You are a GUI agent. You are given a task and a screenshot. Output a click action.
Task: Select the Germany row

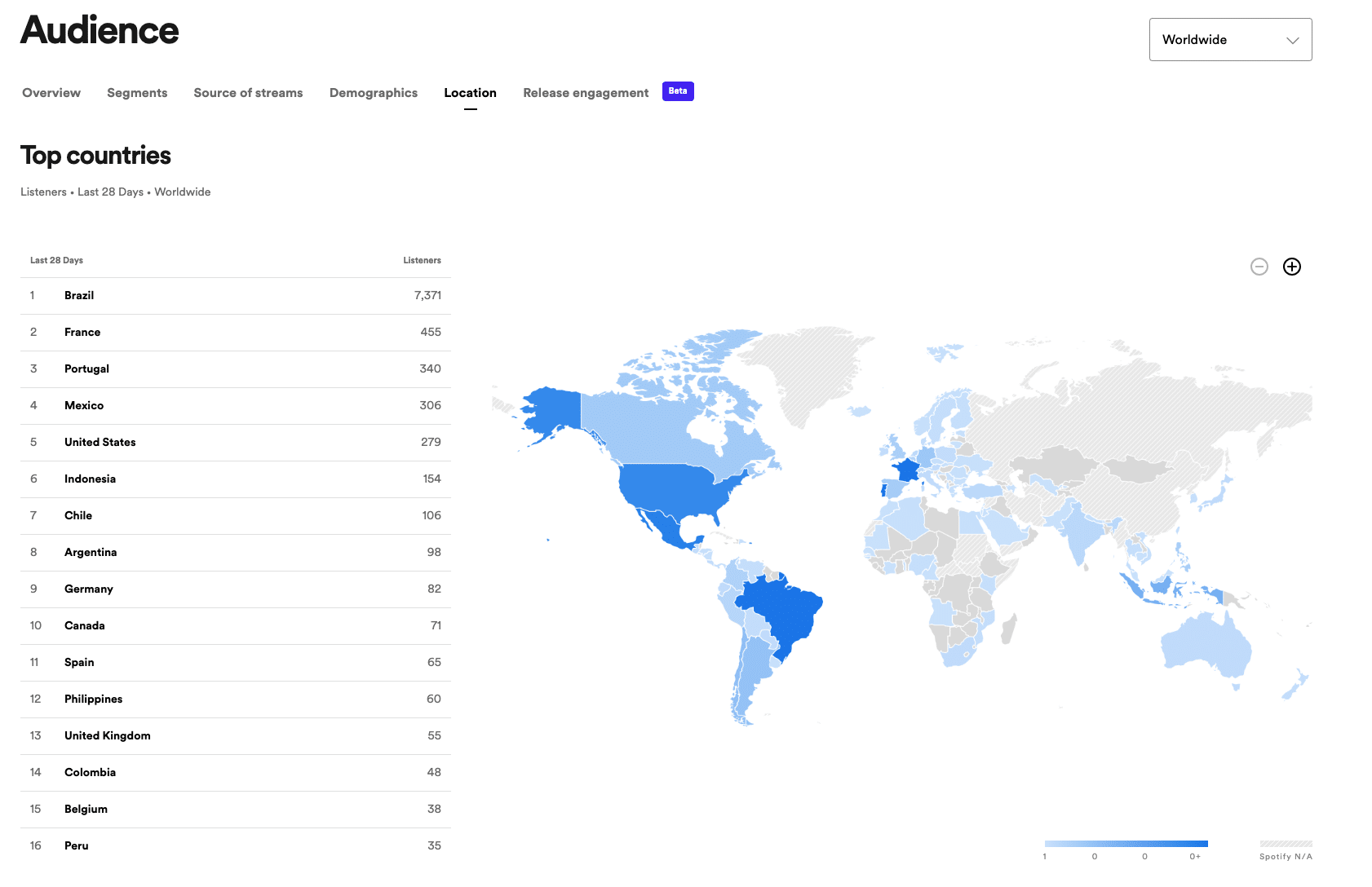tap(235, 589)
